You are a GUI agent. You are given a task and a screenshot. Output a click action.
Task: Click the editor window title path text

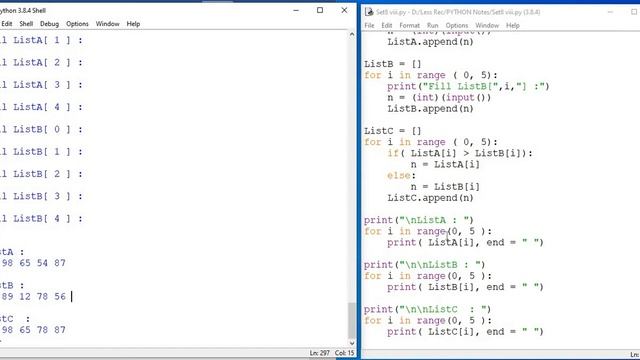click(x=458, y=12)
